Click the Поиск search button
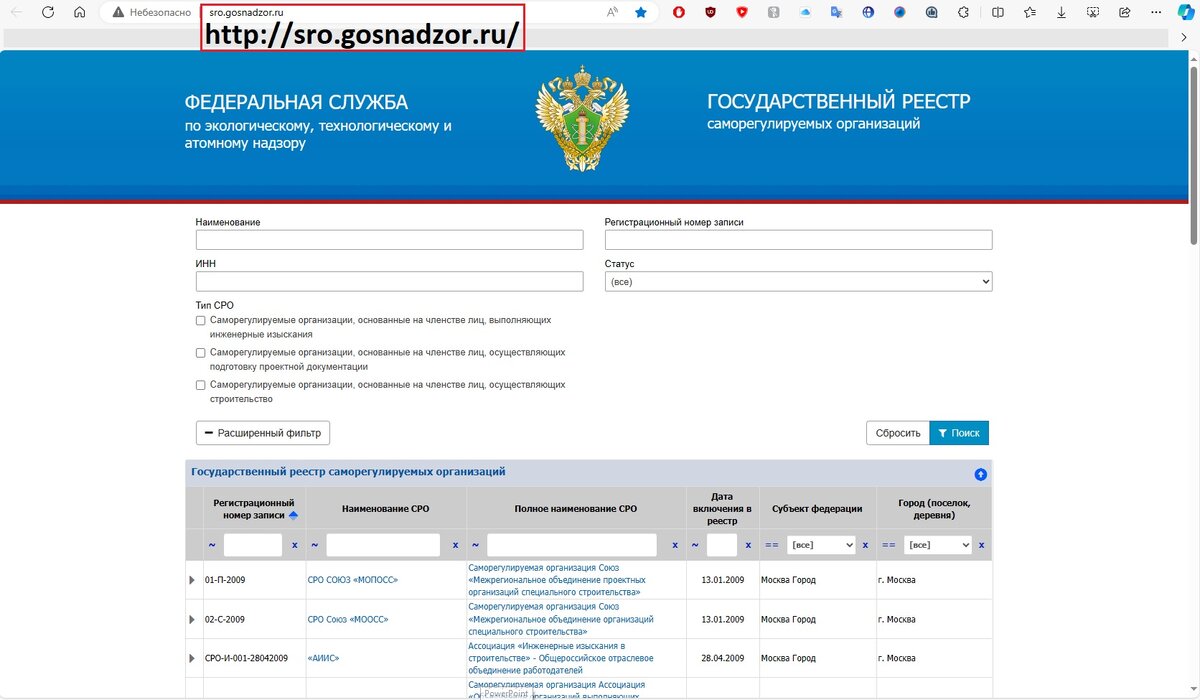 [x=959, y=433]
